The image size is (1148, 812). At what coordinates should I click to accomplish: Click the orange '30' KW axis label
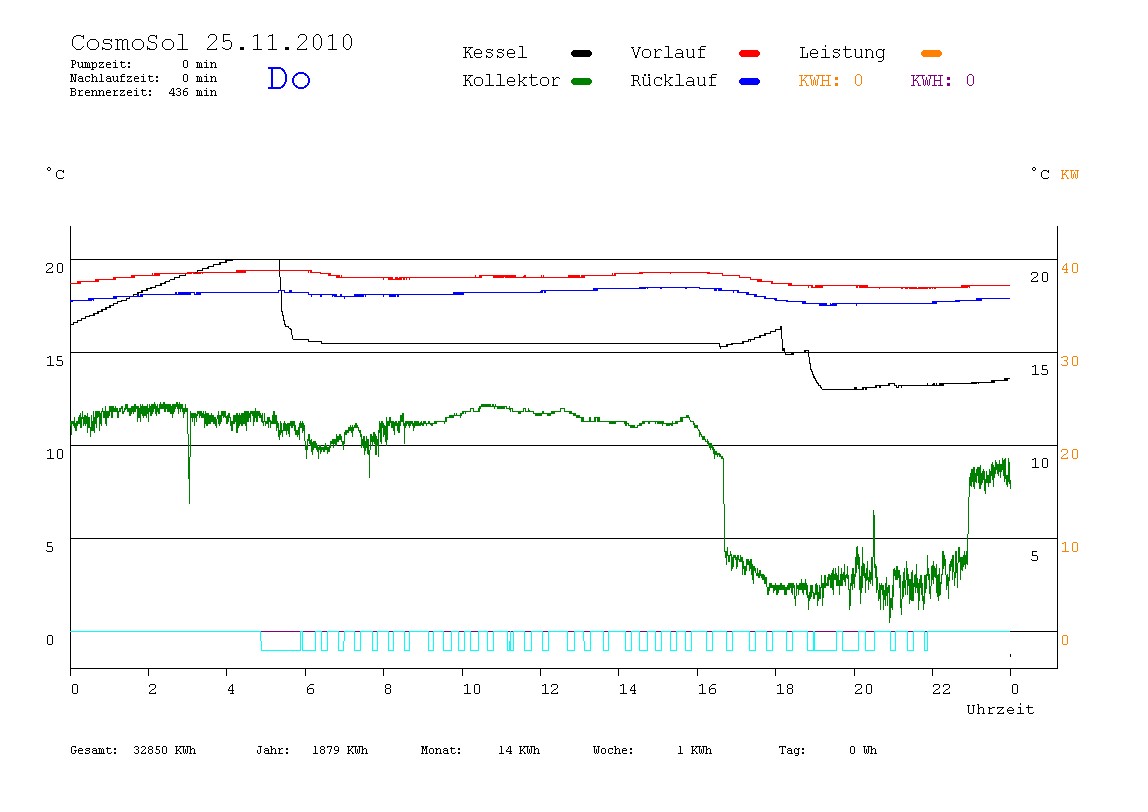1070,361
